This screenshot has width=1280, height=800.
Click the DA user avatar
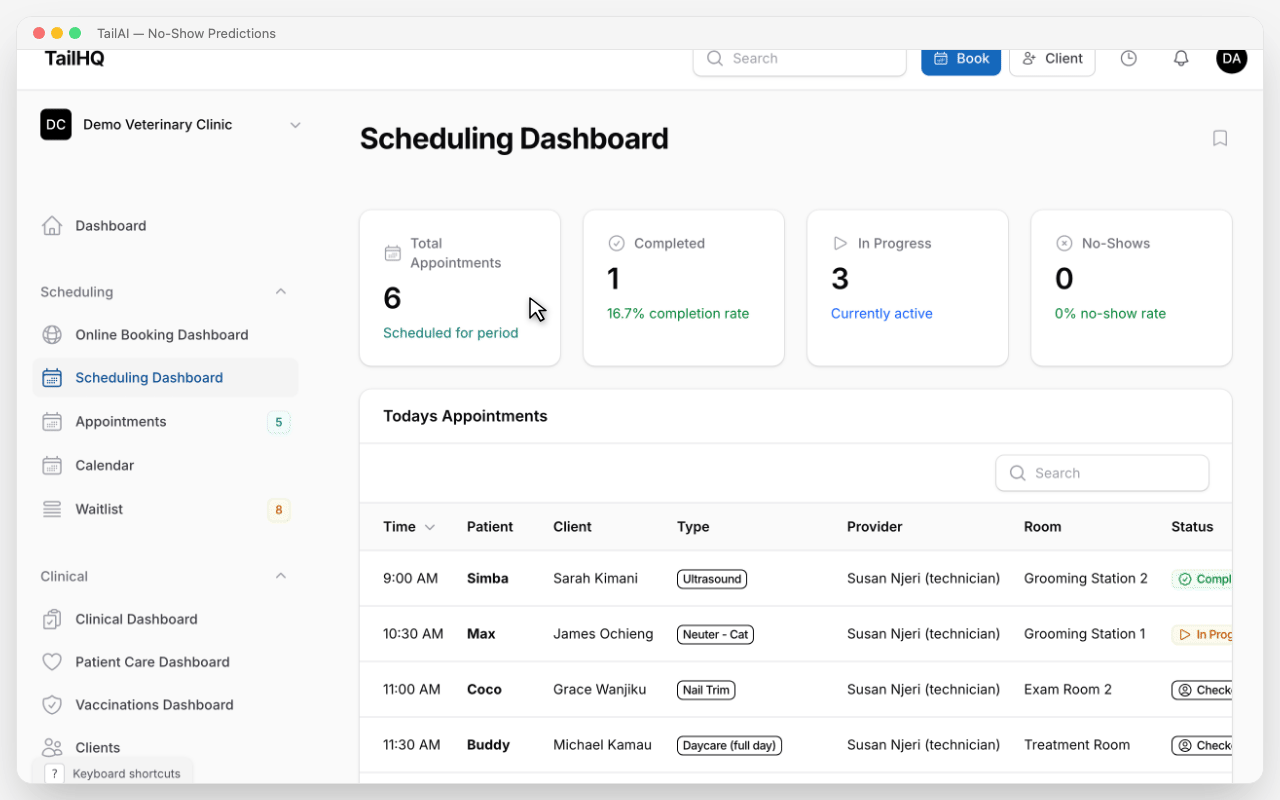[x=1231, y=59]
